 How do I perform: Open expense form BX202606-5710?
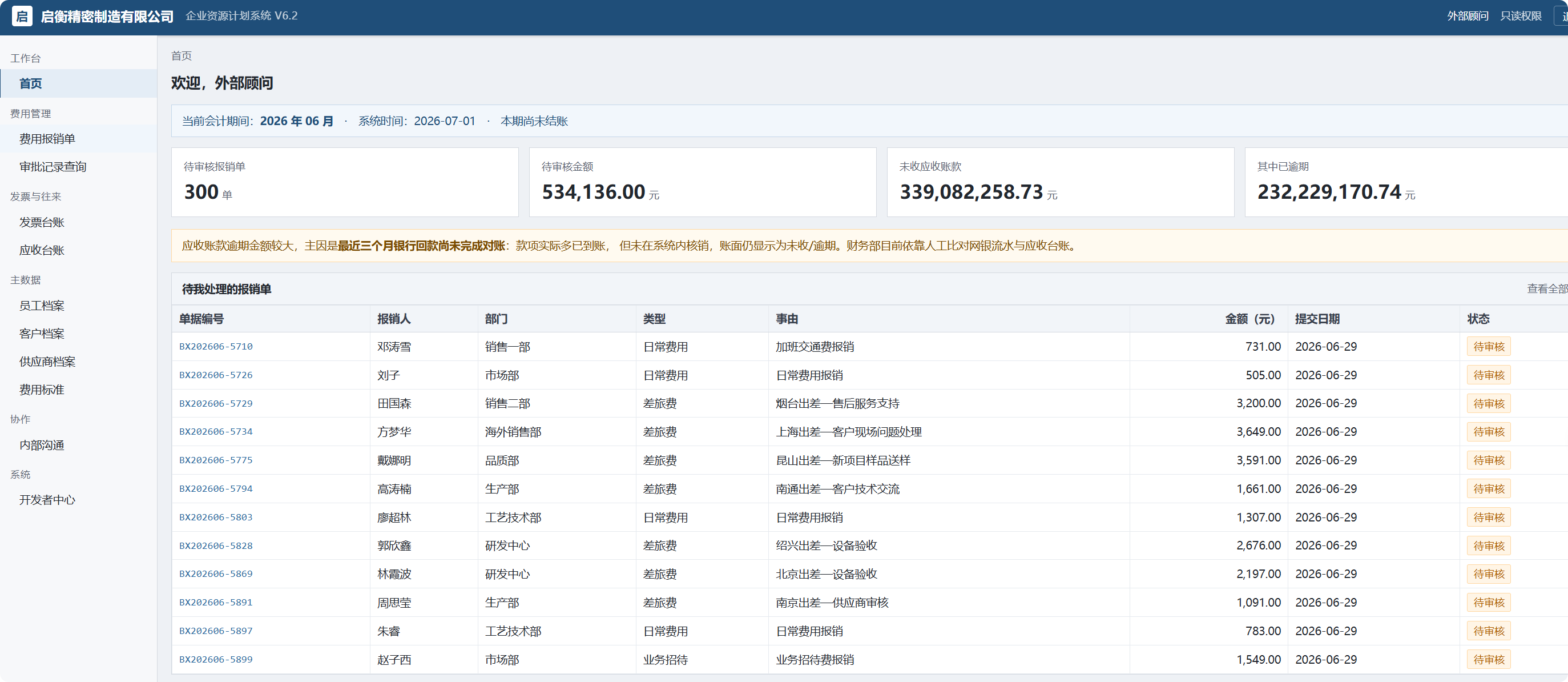[215, 347]
